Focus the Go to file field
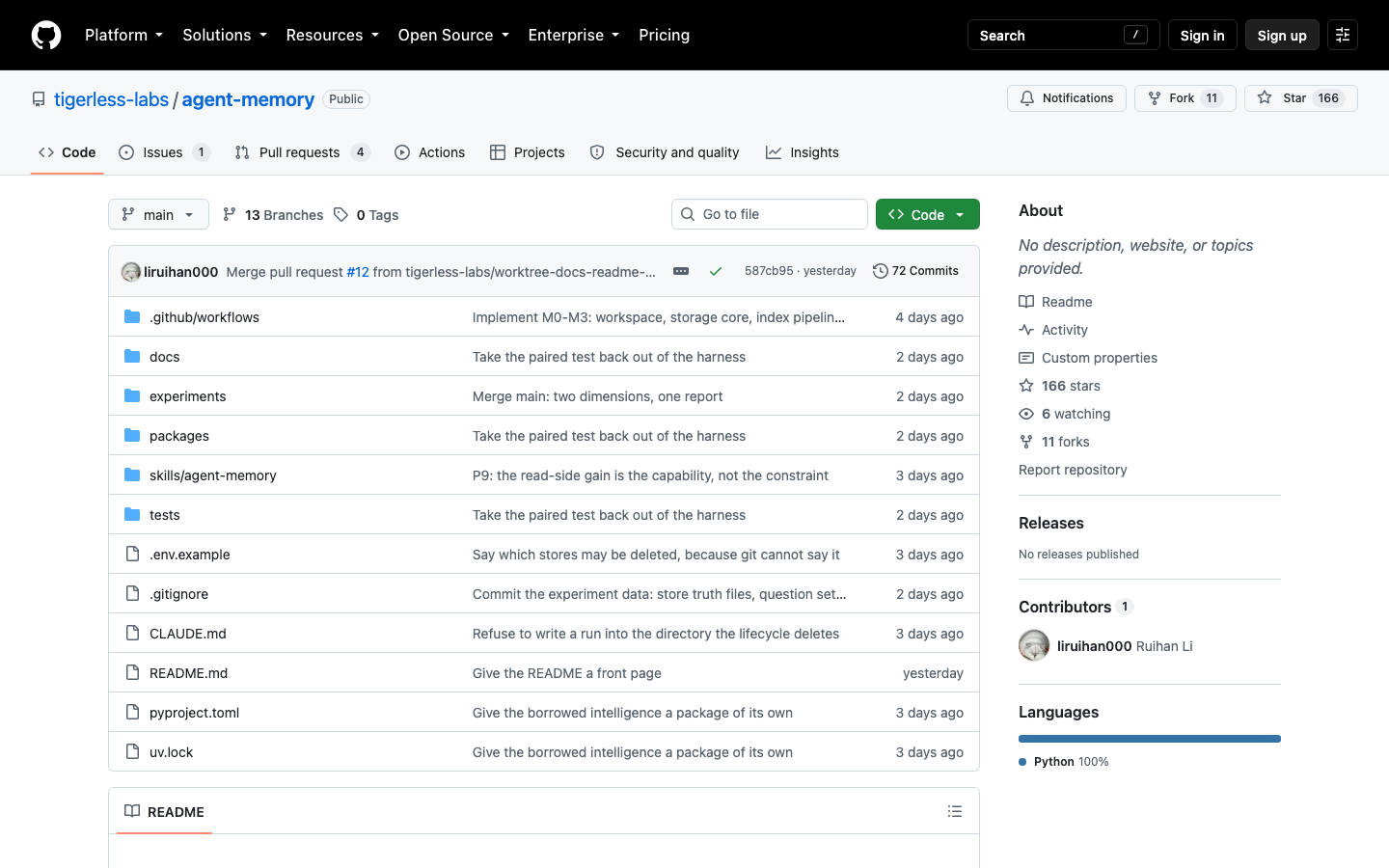This screenshot has height=868, width=1389. (x=770, y=214)
